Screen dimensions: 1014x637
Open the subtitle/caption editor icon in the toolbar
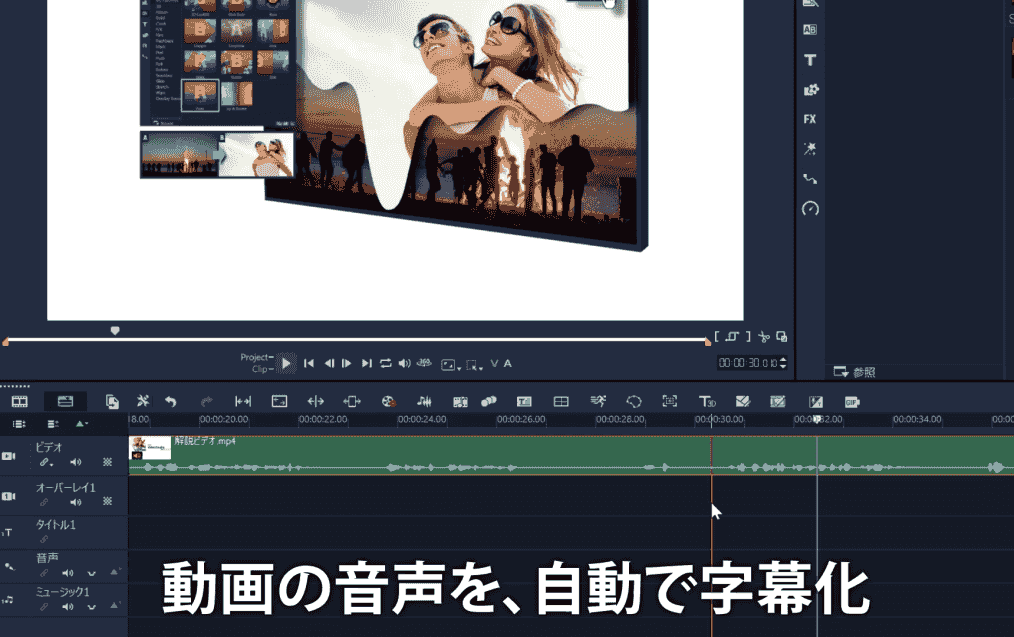tap(524, 400)
